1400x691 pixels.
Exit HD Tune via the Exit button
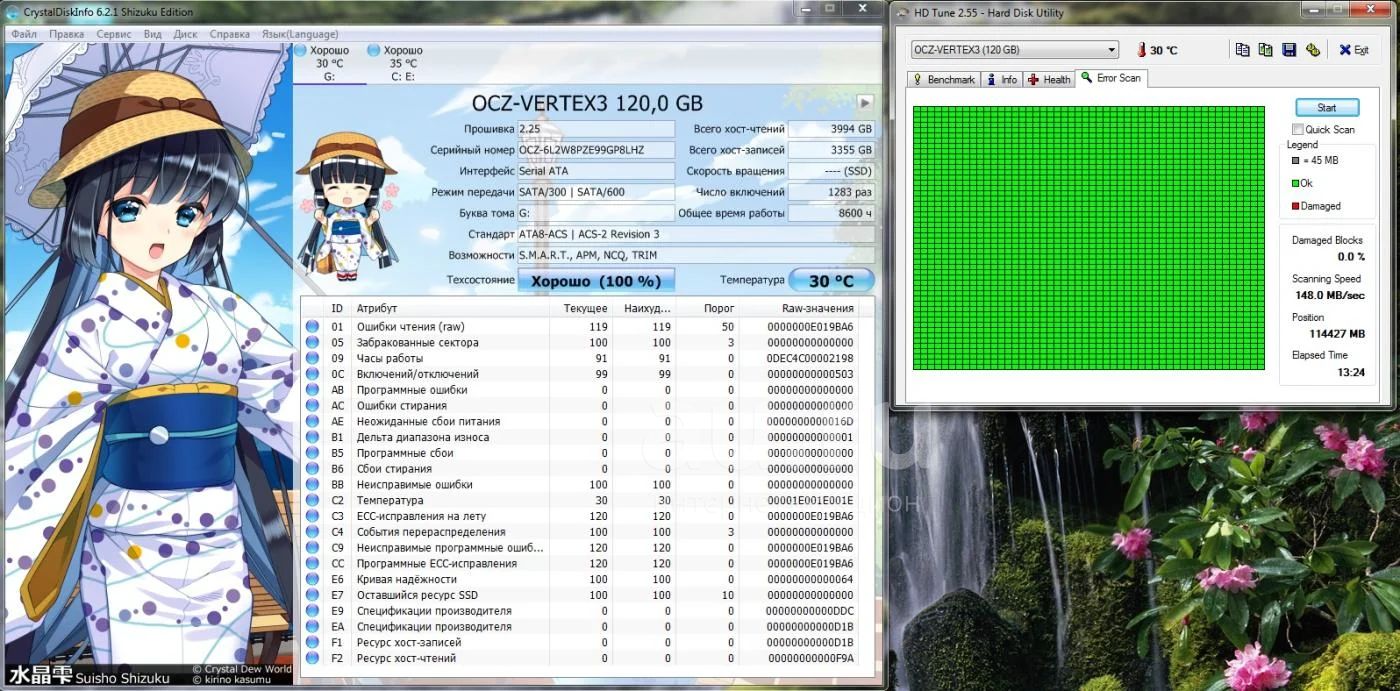(x=1353, y=50)
